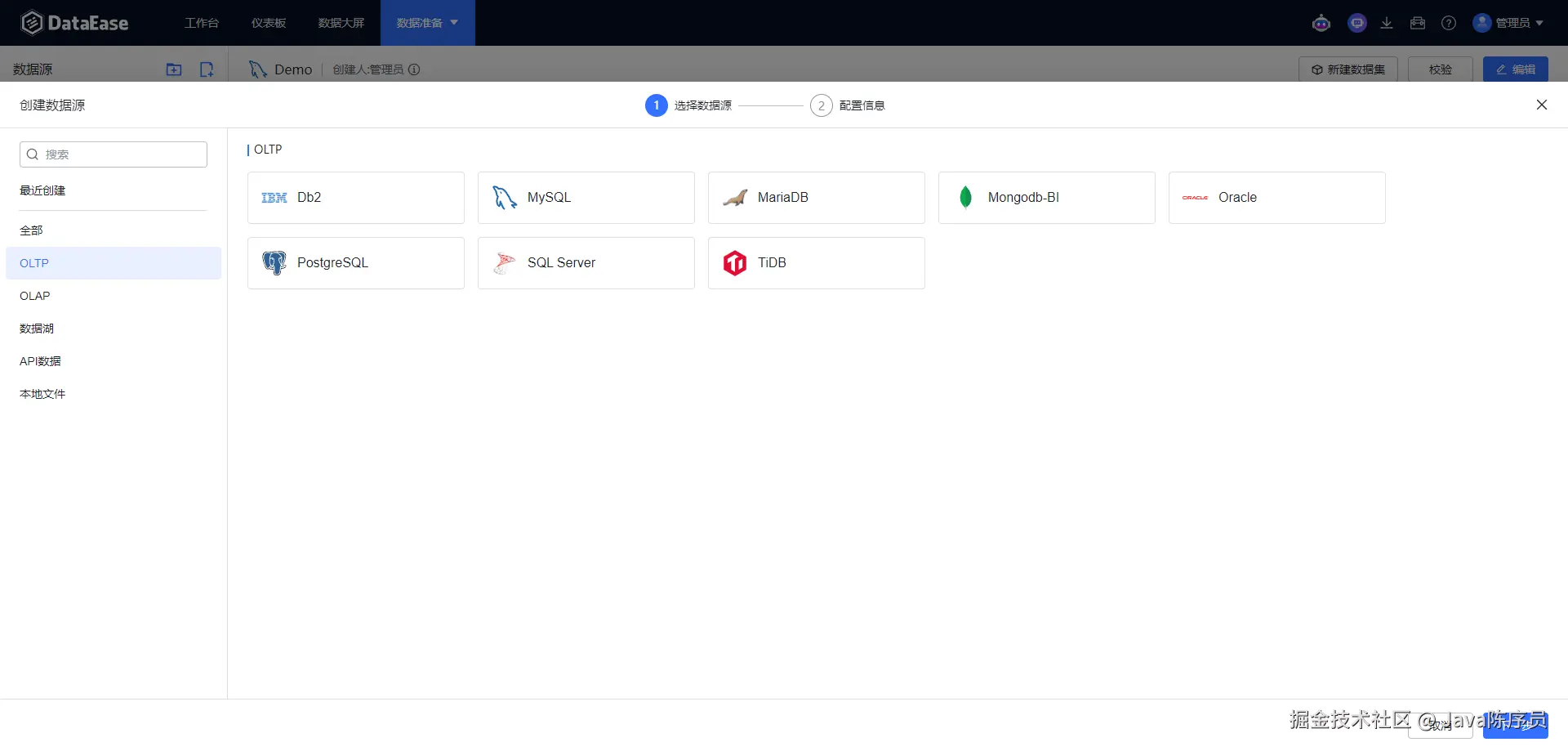Screen dimensions: 1568x751
Task: Select the Db2 data source card
Action: [x=356, y=198]
